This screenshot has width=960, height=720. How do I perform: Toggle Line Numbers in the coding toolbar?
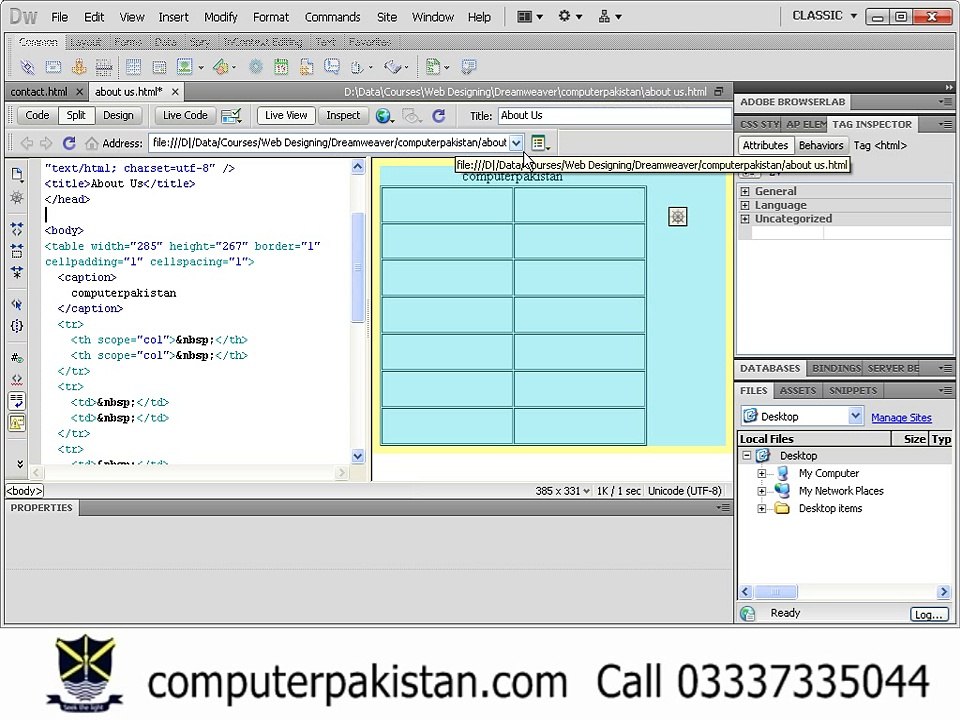17,358
